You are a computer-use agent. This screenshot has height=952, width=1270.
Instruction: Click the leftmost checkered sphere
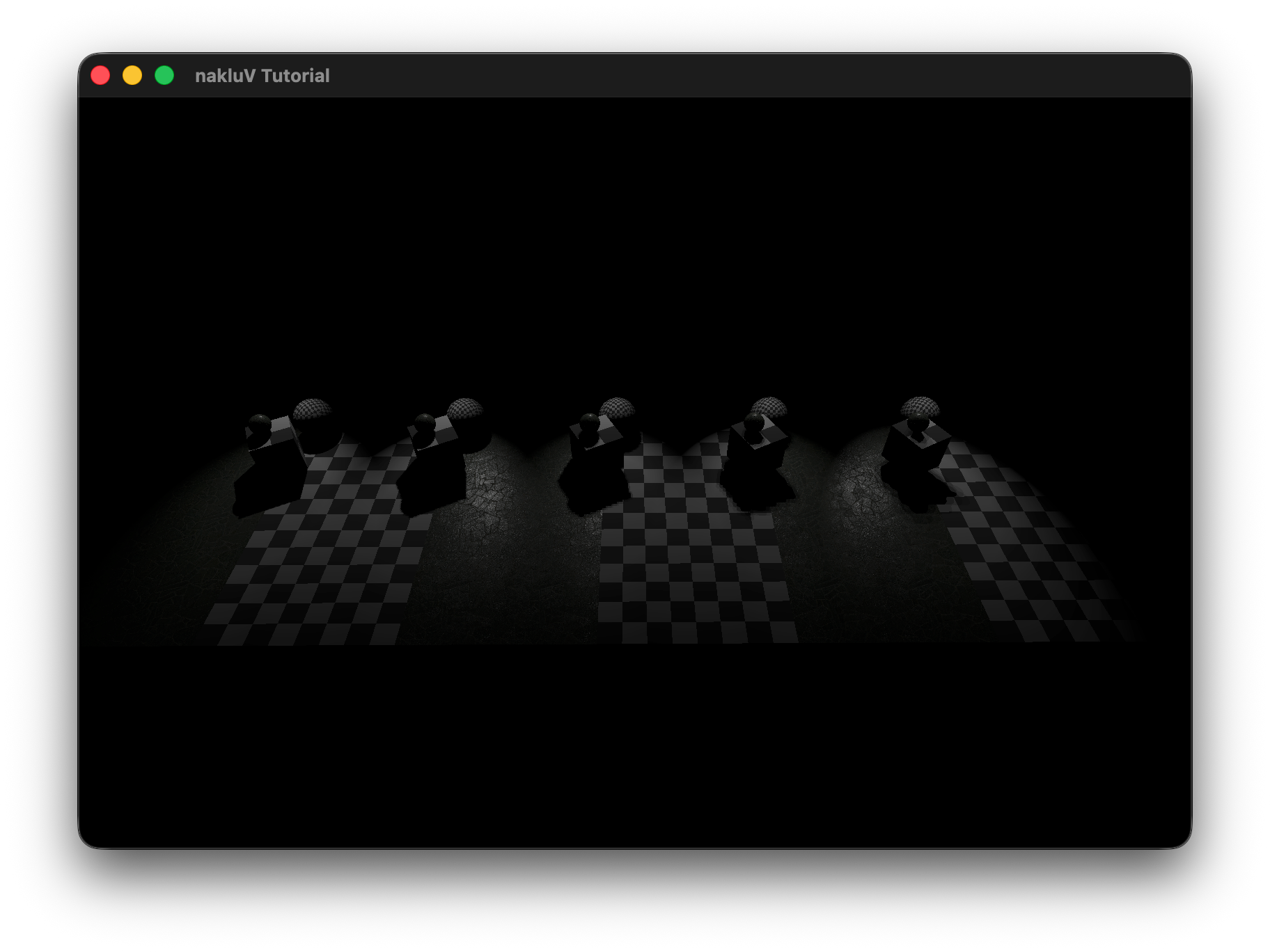click(312, 409)
